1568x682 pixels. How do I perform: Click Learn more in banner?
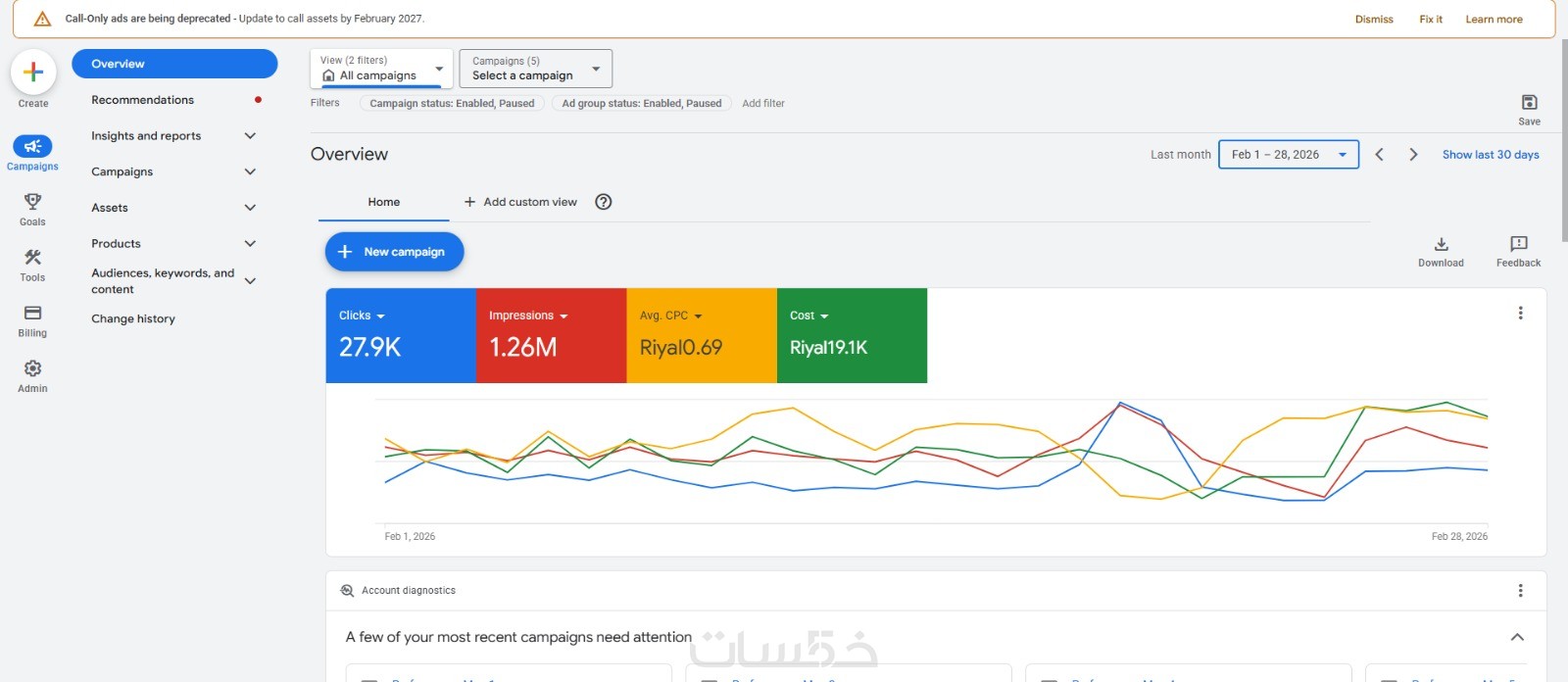coord(1494,20)
